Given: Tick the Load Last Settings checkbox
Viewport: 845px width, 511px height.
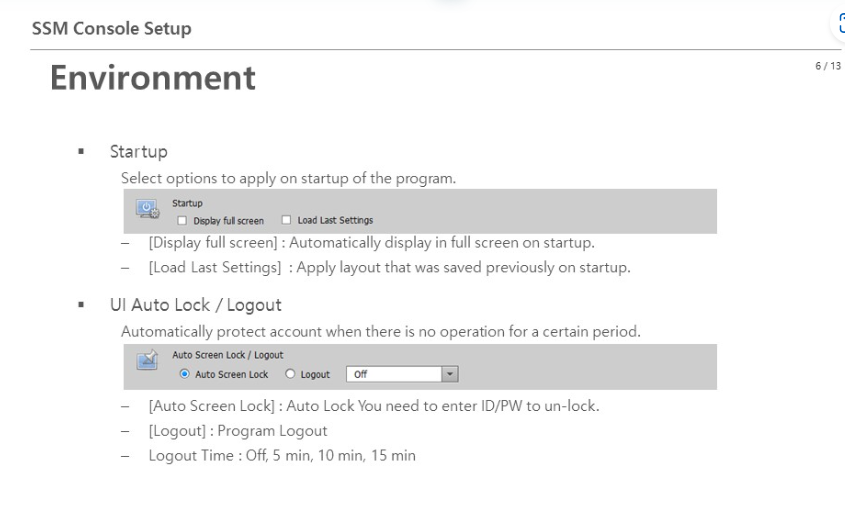Looking at the screenshot, I should [x=287, y=220].
